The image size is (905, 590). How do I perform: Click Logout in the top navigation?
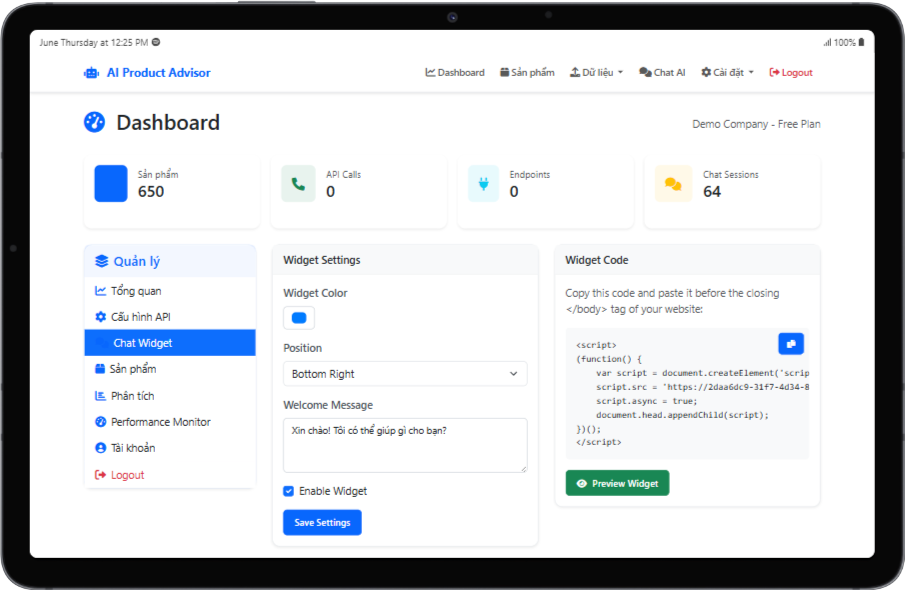point(791,73)
